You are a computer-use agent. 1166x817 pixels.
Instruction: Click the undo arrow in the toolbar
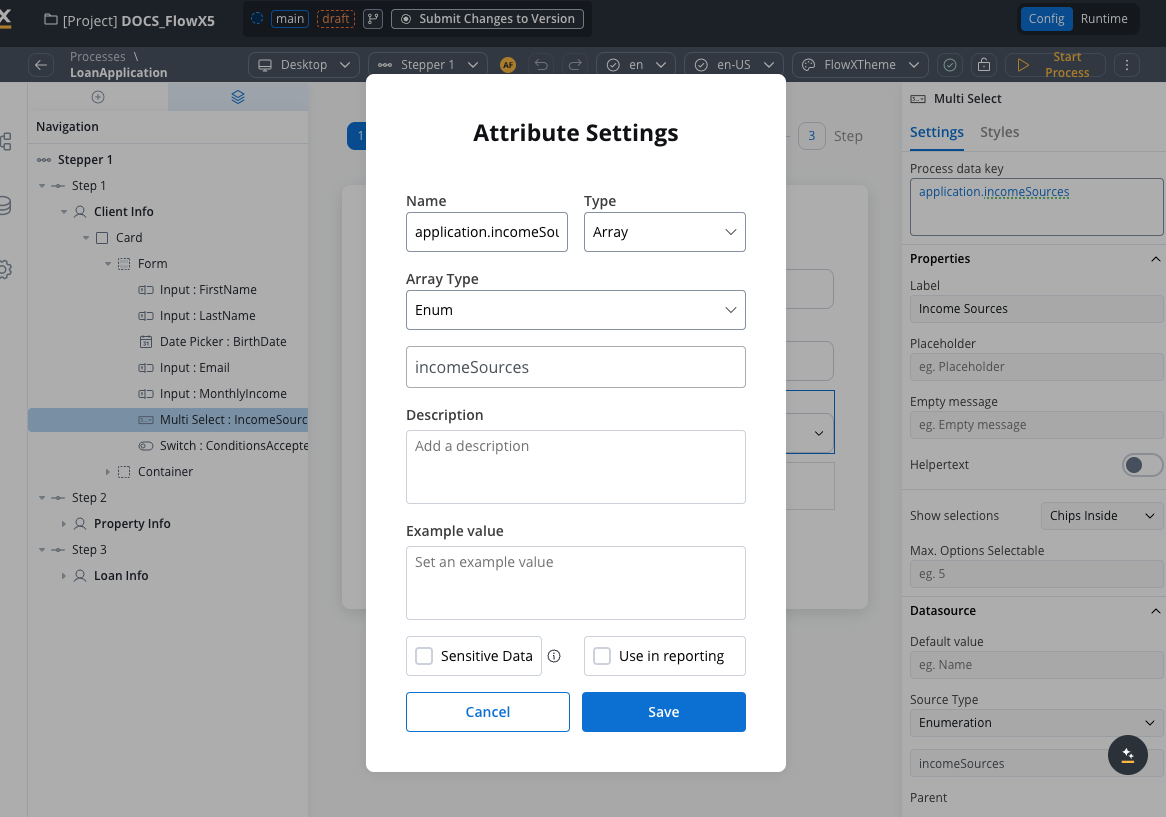541,65
